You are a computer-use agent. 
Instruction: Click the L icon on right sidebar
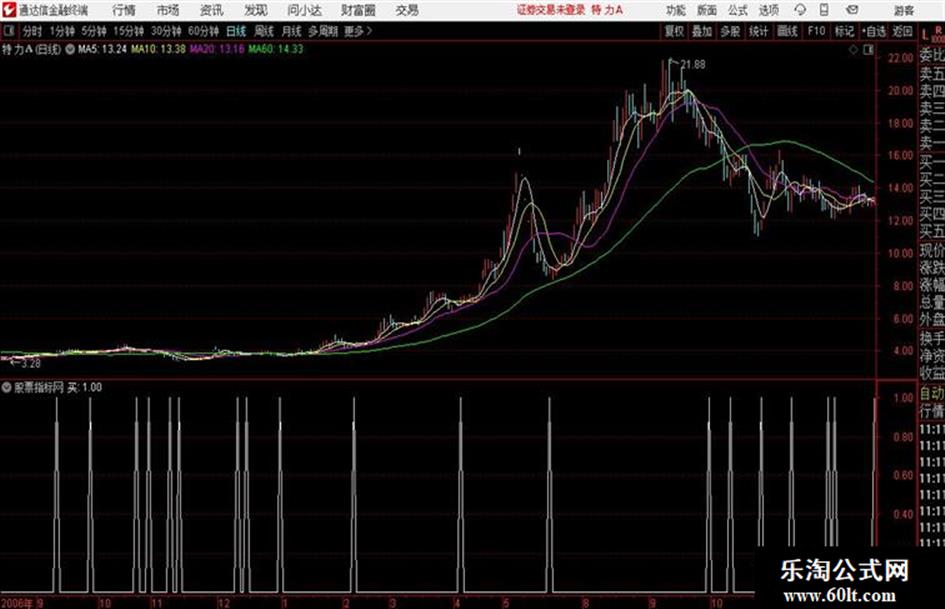tap(925, 35)
